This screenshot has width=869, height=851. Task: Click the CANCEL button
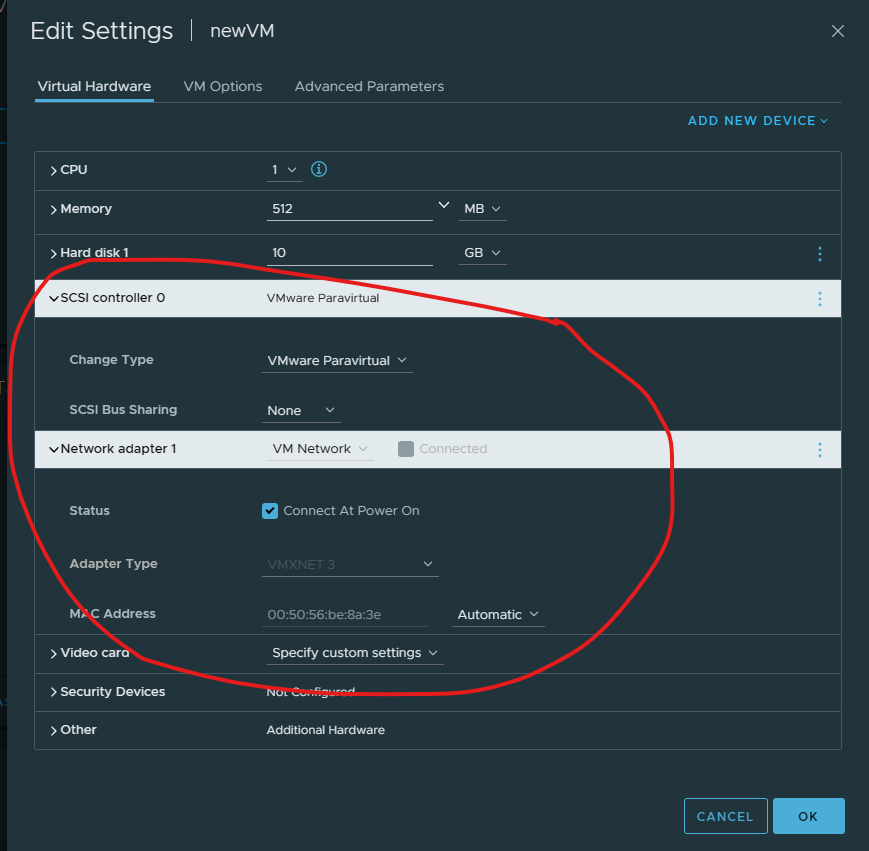tap(725, 816)
